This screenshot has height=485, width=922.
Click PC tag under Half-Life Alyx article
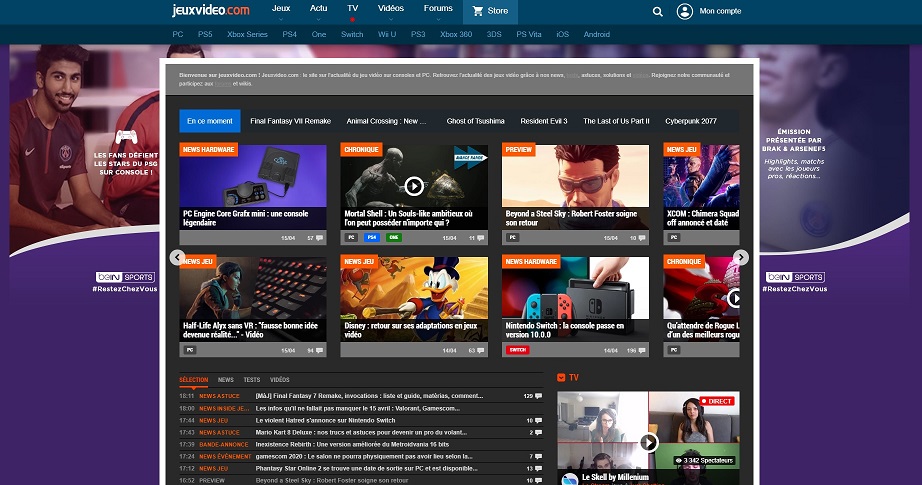(189, 350)
